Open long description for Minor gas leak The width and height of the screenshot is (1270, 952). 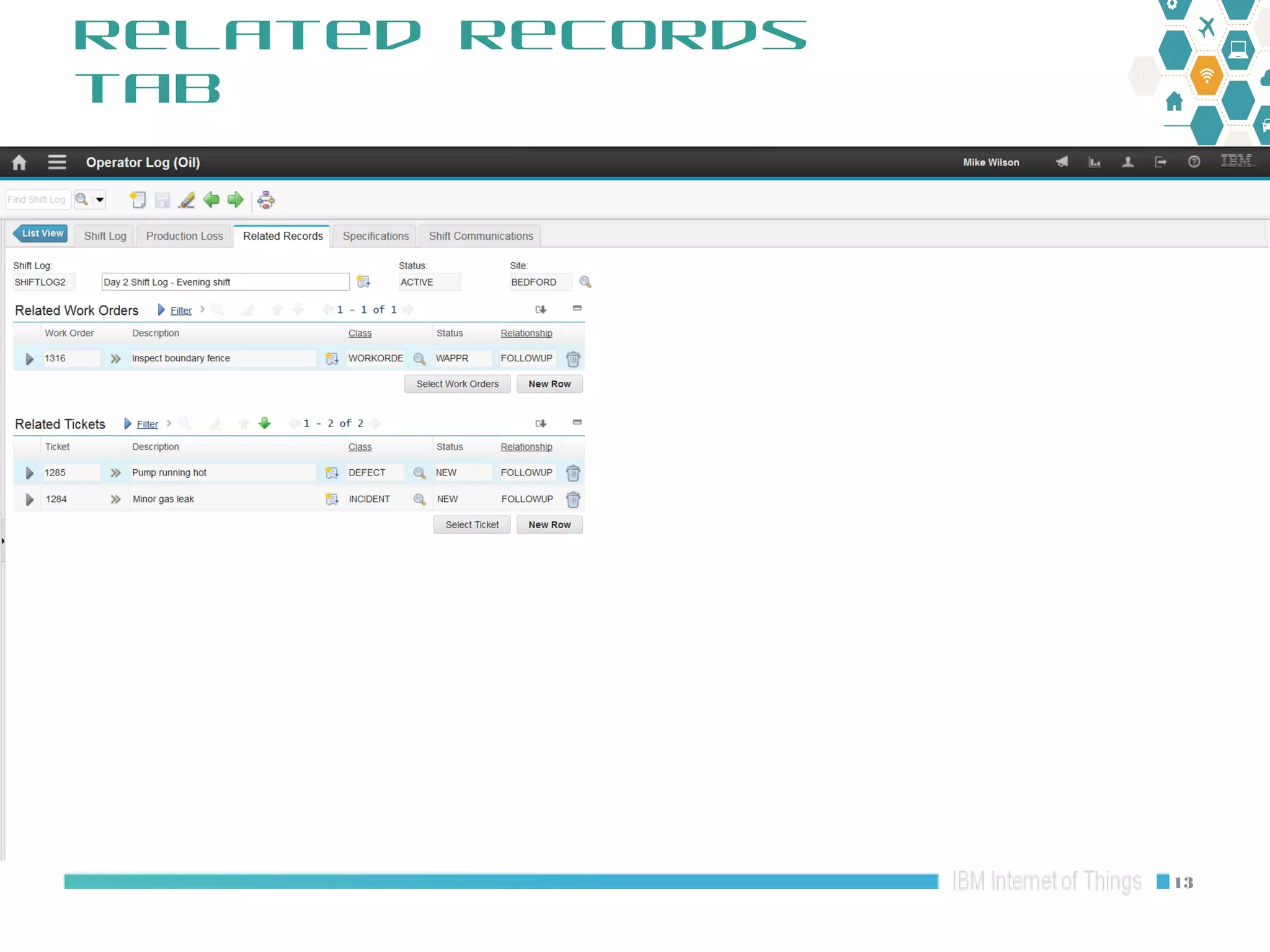(332, 500)
